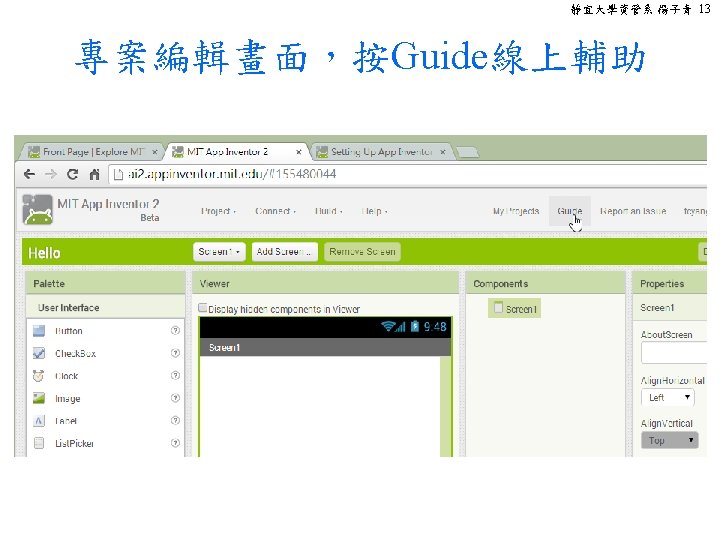This screenshot has height=540, width=720.
Task: Open the Help menu
Action: (x=374, y=211)
